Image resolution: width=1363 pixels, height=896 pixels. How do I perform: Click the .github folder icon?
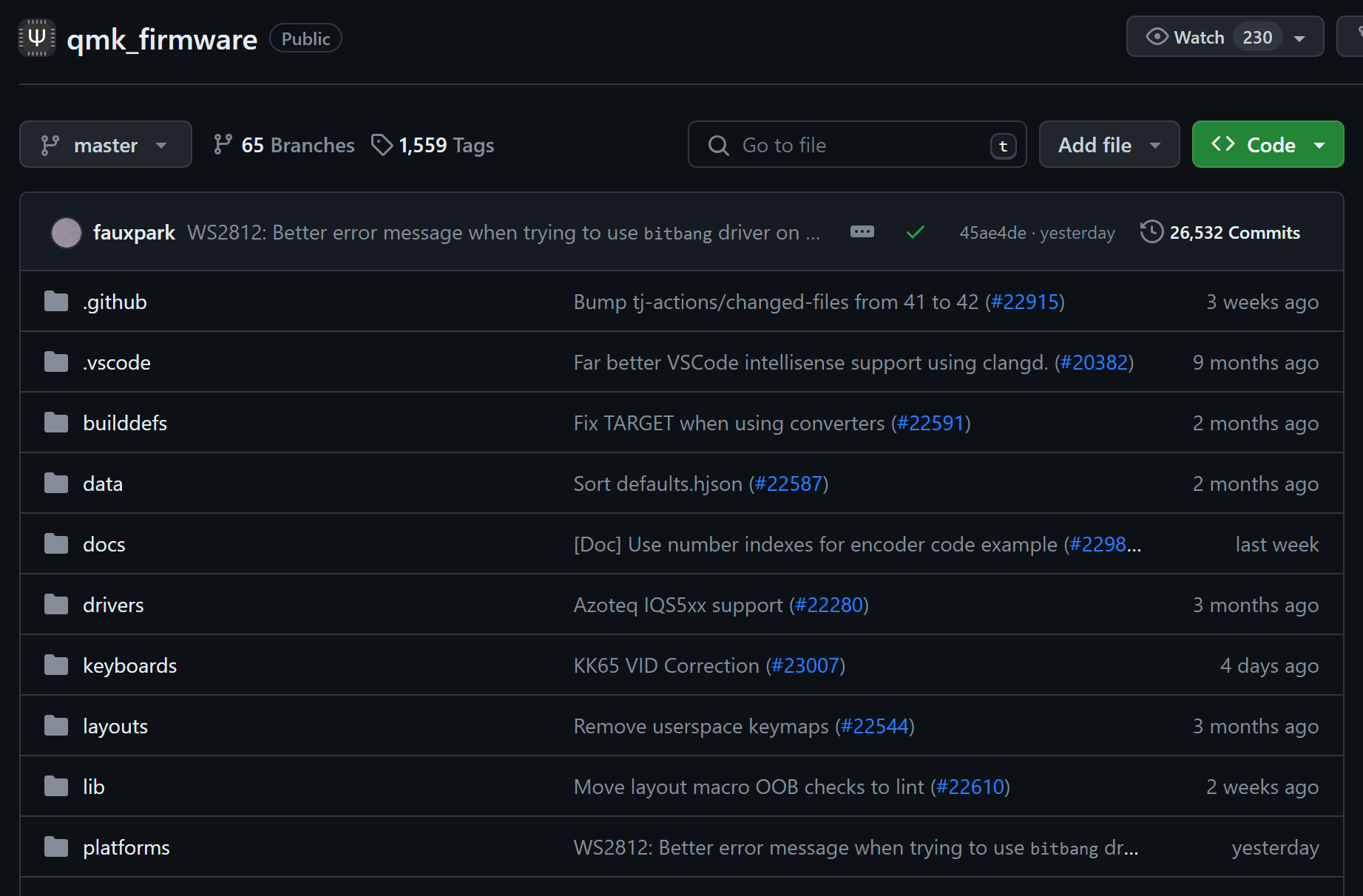tap(56, 302)
